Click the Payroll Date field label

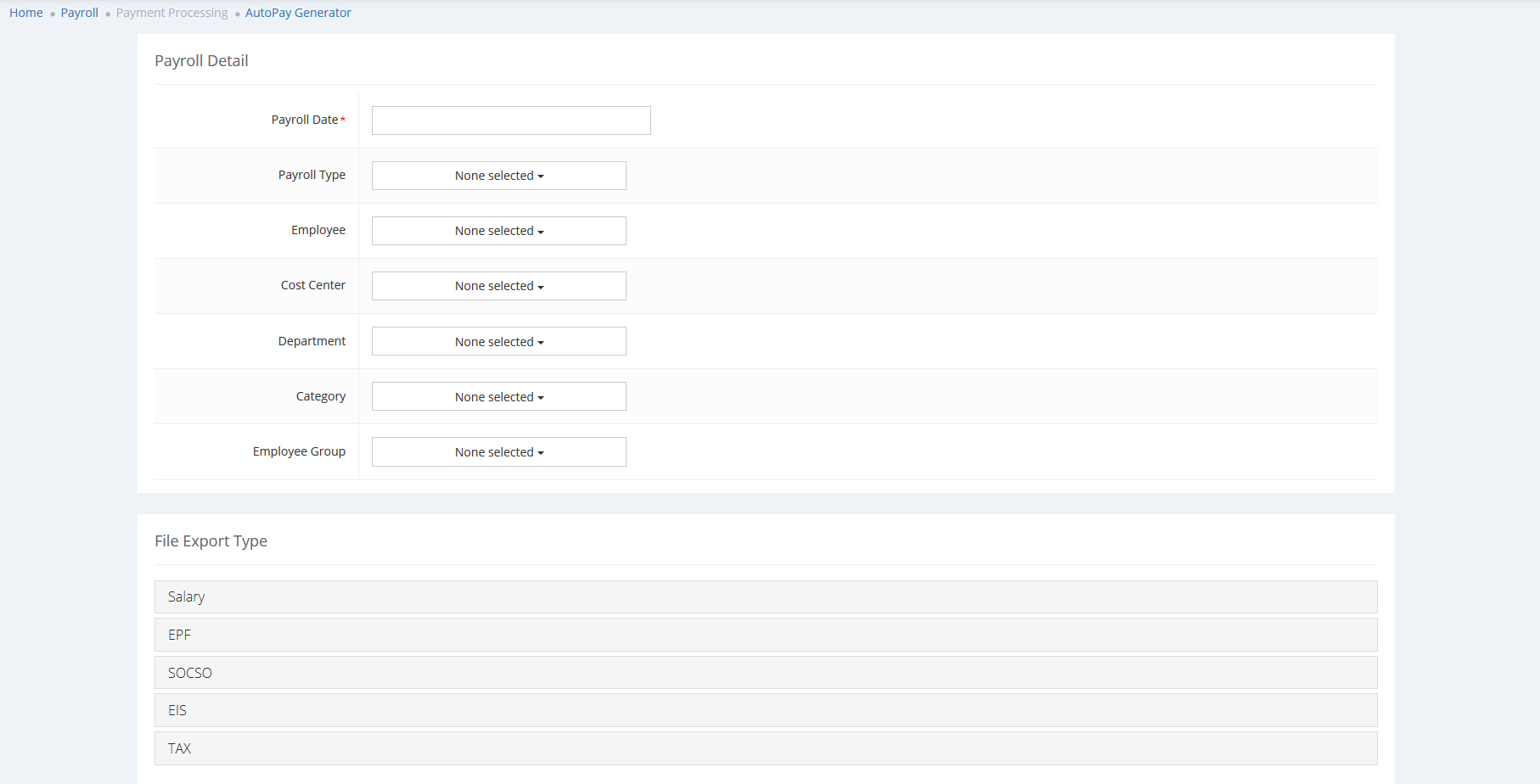tap(305, 120)
